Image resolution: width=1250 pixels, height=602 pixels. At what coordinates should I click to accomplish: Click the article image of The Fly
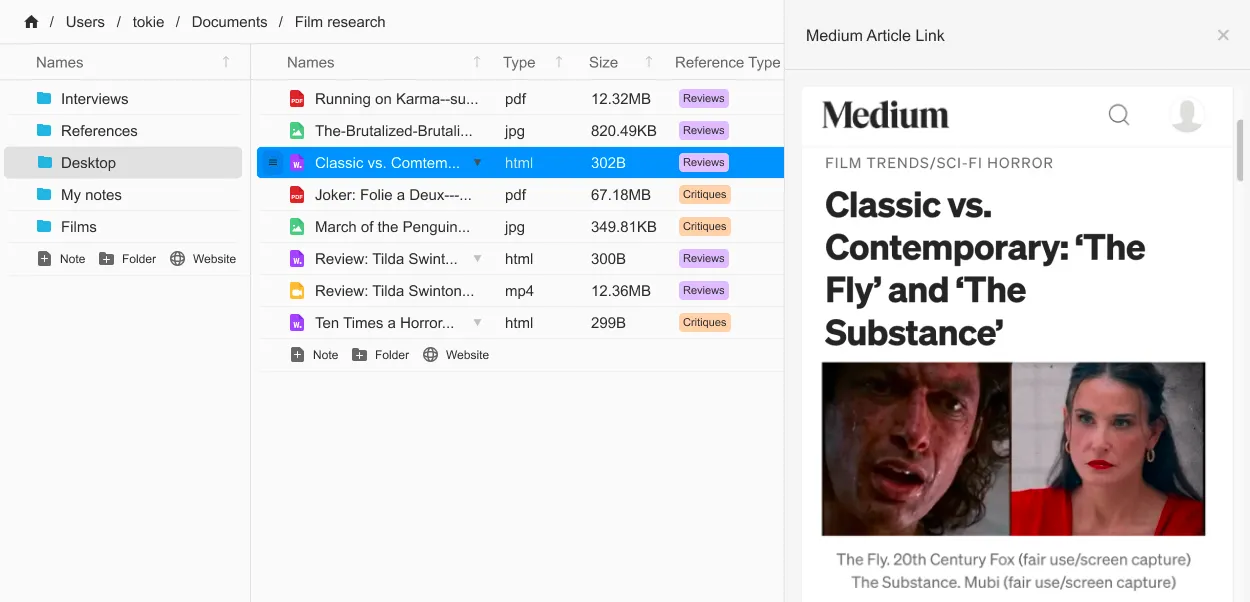click(916, 449)
